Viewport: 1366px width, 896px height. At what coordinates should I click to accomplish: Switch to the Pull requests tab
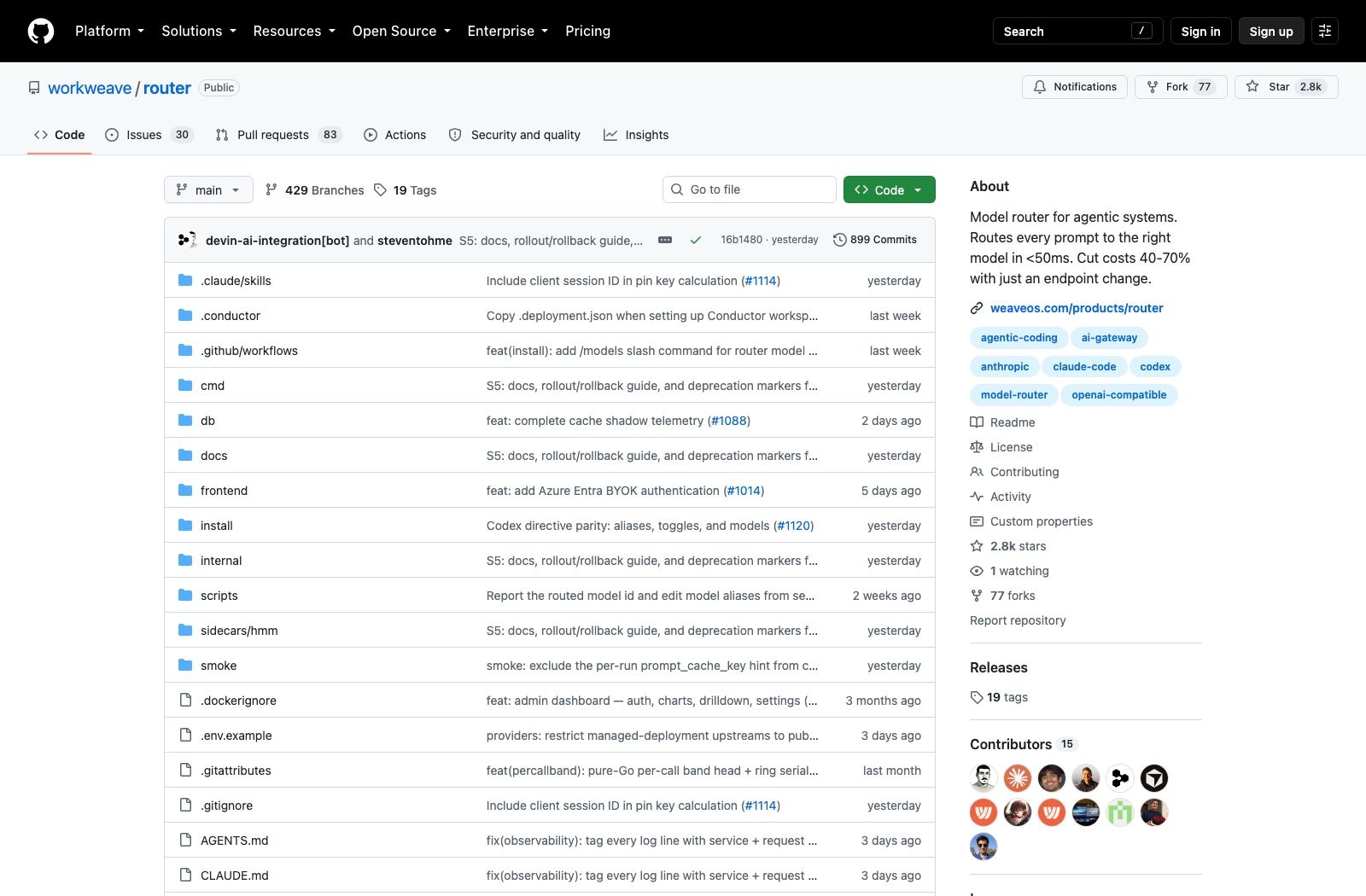coord(278,135)
